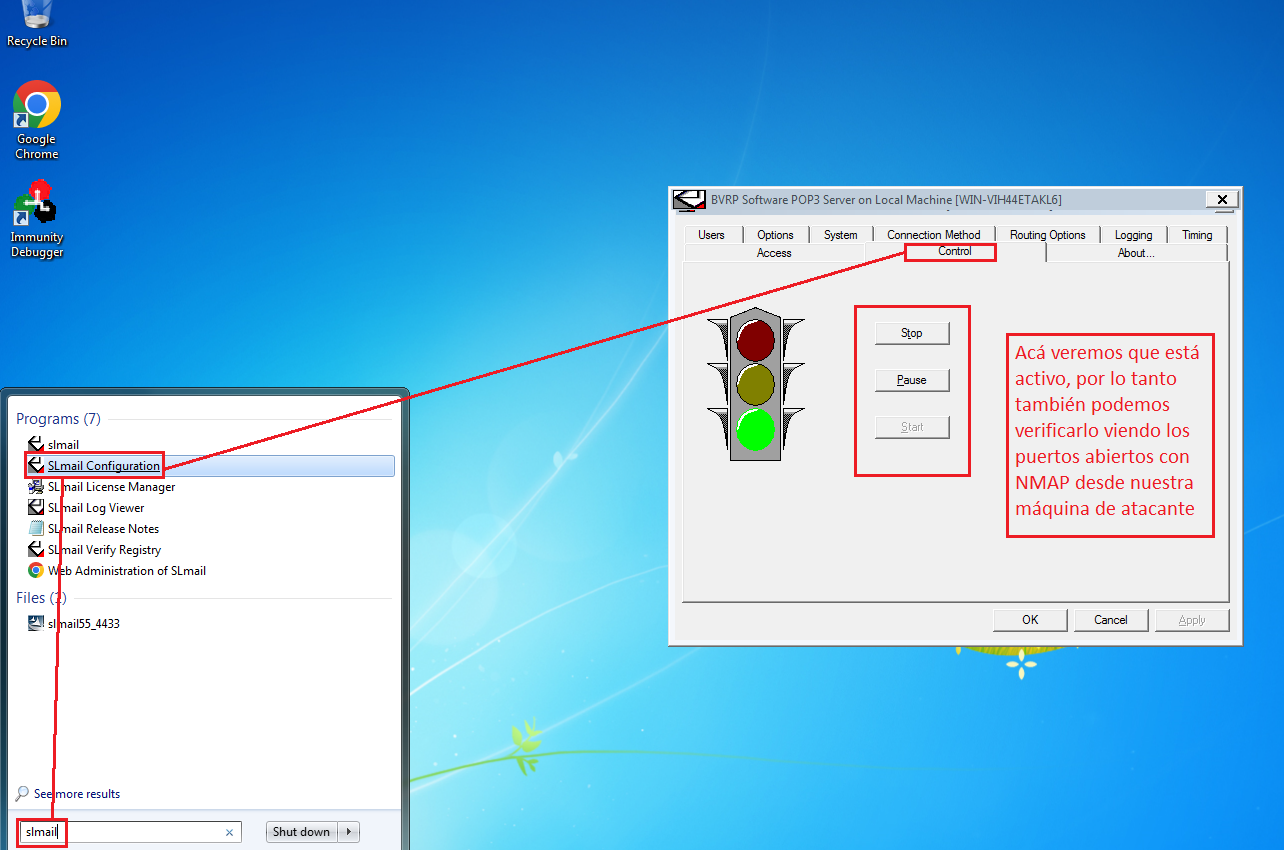1284x850 pixels.
Task: Open Web Administration of SLmail
Action: point(126,571)
